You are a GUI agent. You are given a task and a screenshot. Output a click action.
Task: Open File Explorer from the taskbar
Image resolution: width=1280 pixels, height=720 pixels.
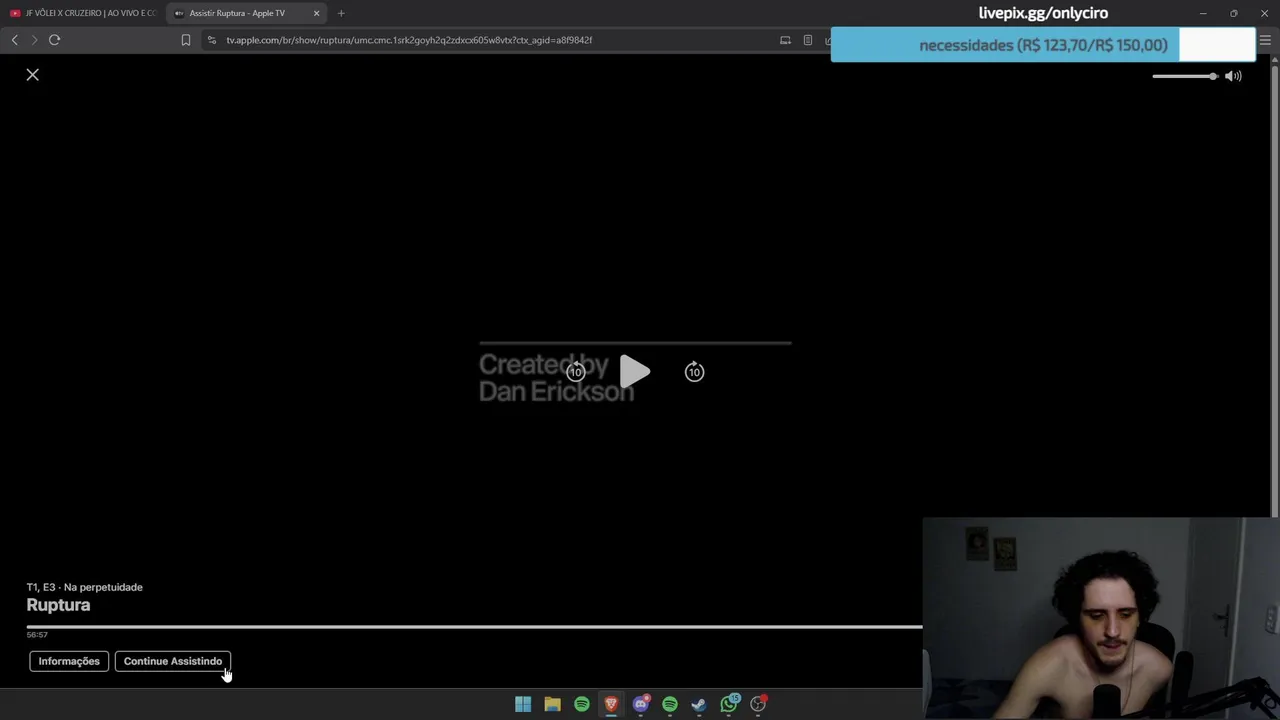(x=552, y=704)
